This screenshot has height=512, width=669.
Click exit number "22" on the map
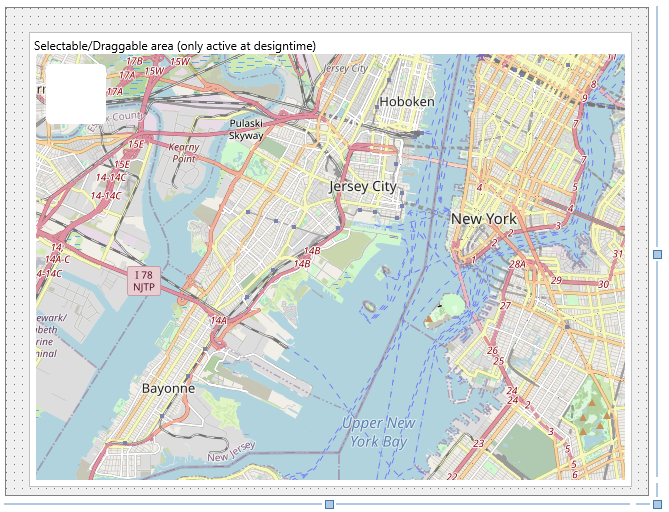tap(452, 476)
